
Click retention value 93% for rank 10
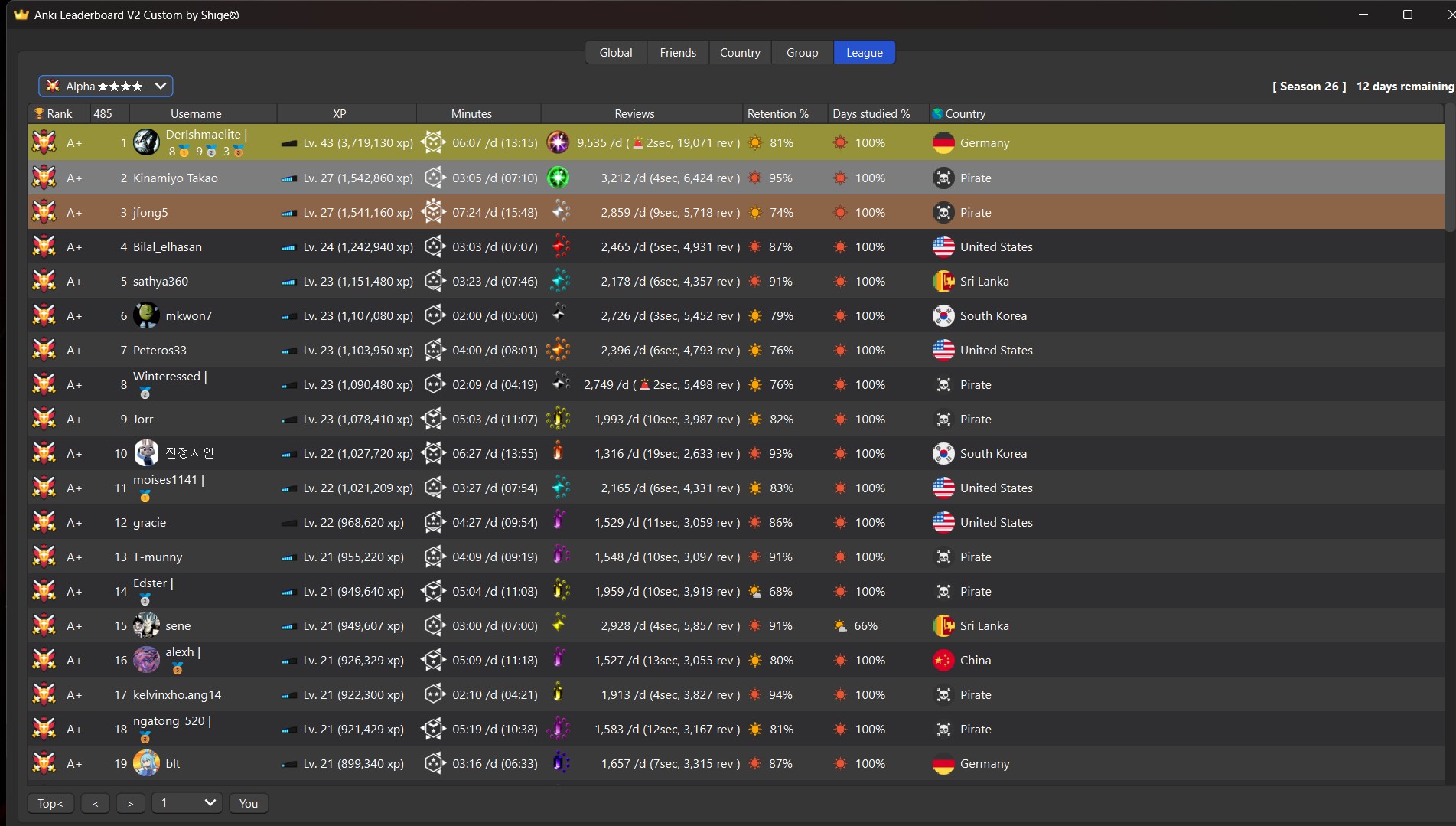coord(780,453)
